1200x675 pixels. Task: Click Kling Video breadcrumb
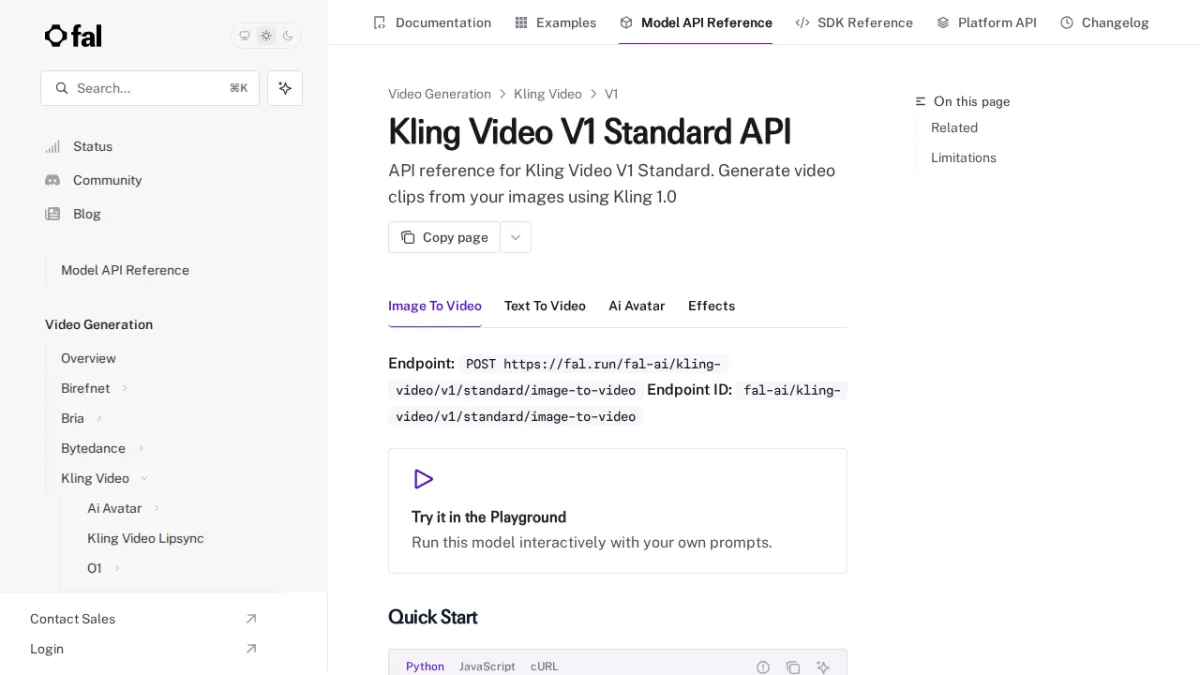tap(548, 94)
